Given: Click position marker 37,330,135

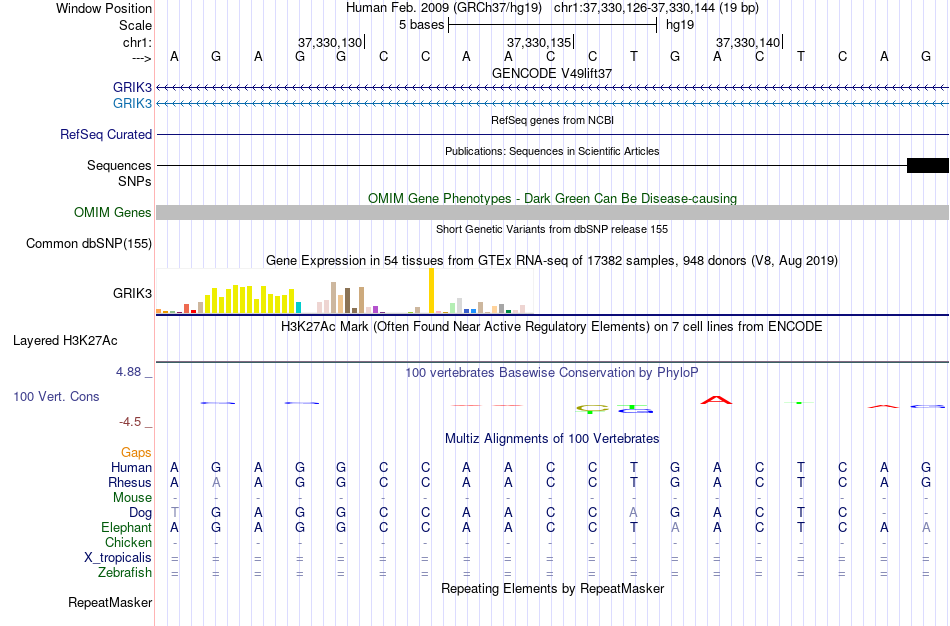Looking at the screenshot, I should coord(539,42).
